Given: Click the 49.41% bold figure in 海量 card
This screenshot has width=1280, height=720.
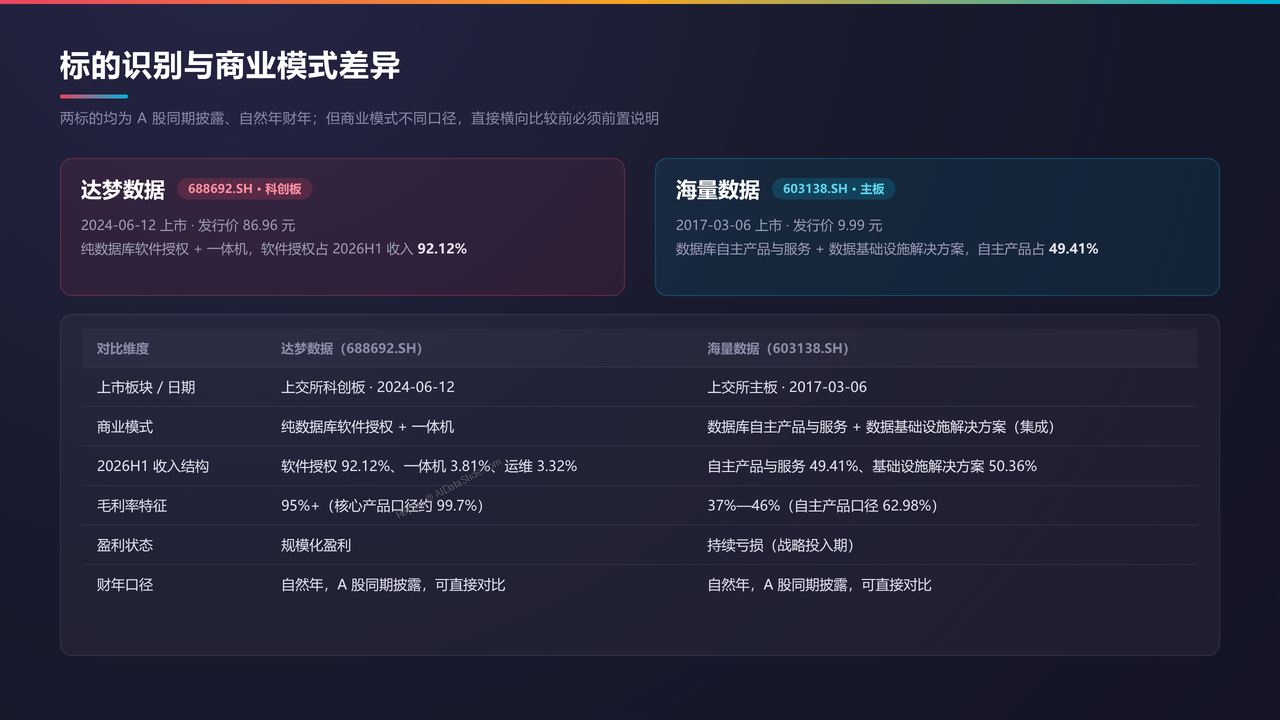Looking at the screenshot, I should 1073,248.
